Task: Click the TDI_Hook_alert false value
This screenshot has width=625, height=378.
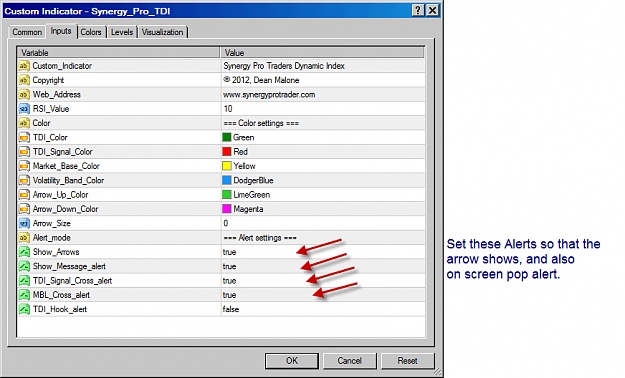Action: 231,309
